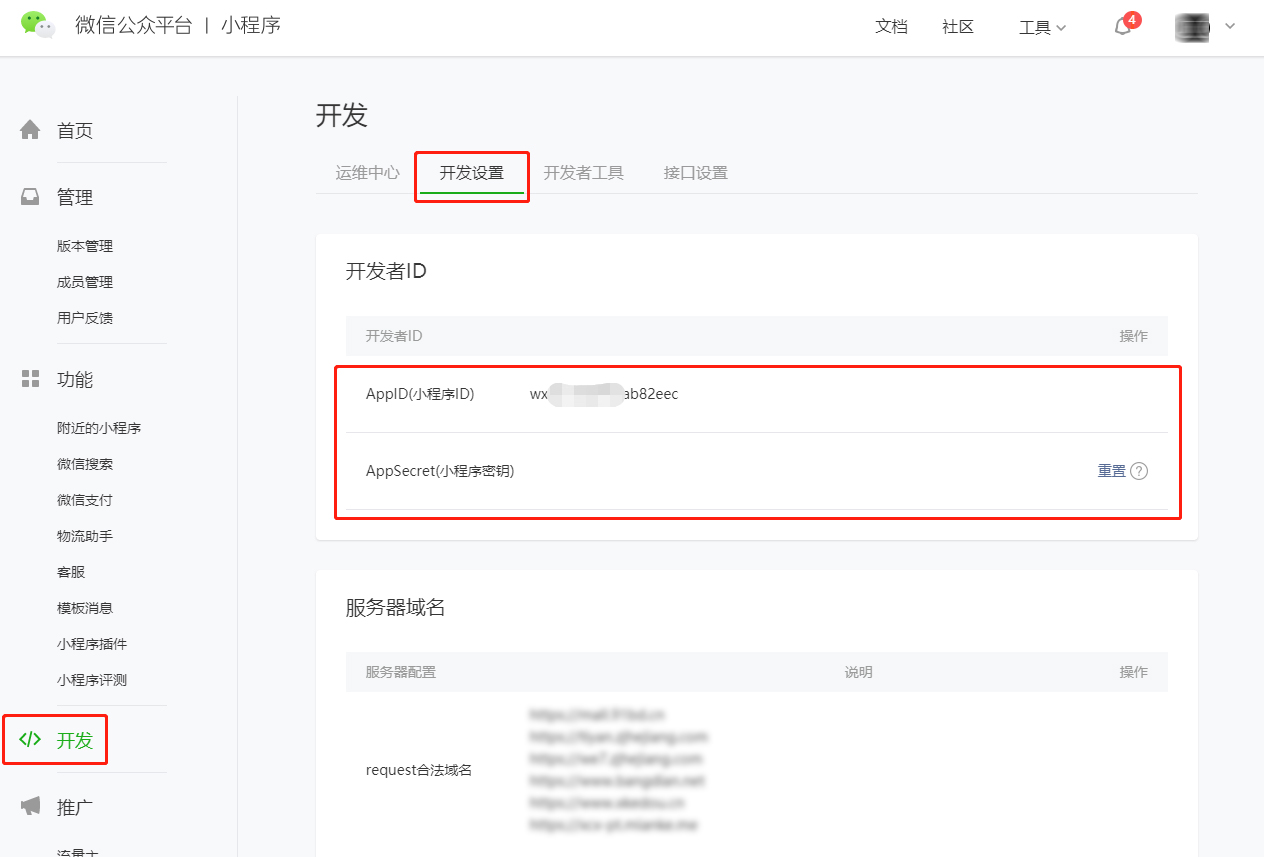Open 物流助手 in the sidebar
The width and height of the screenshot is (1264, 857).
85,536
